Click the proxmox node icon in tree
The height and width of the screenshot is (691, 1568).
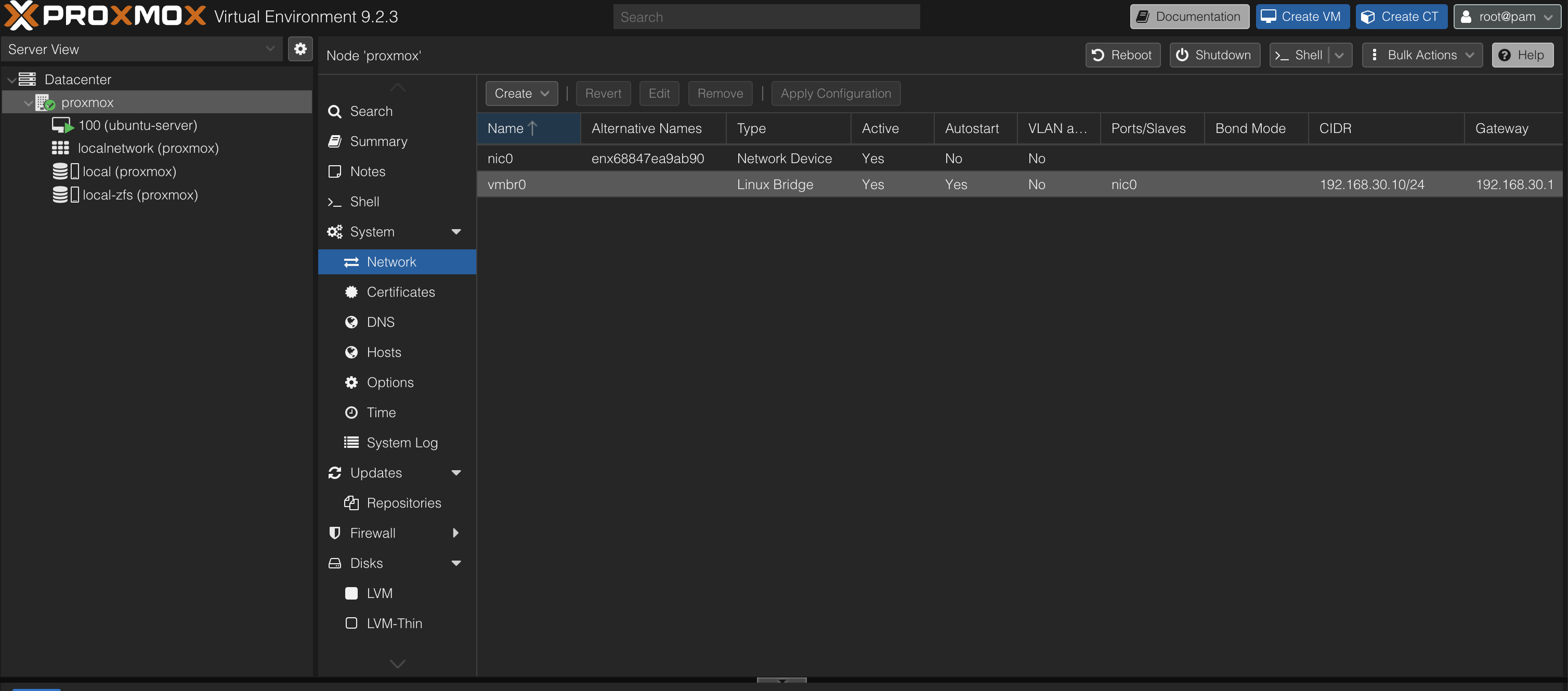coord(45,103)
